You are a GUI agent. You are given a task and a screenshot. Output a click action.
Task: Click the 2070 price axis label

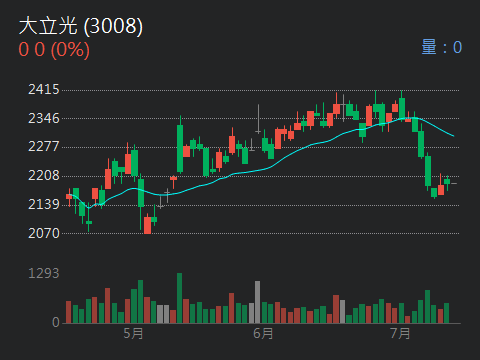tap(44, 233)
